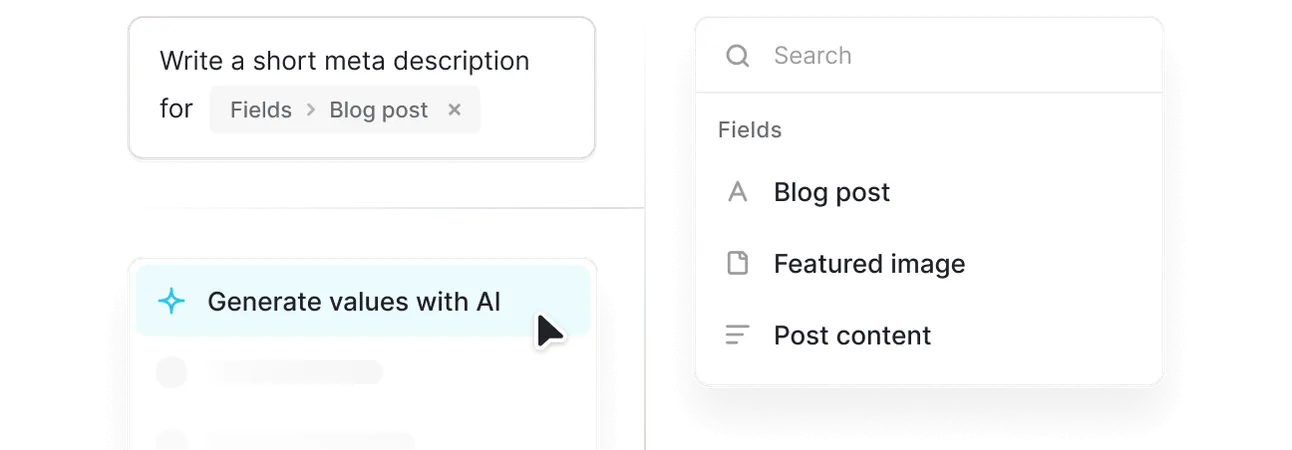1292x450 pixels.
Task: Click the first greyed placeholder bar
Action: 296,373
